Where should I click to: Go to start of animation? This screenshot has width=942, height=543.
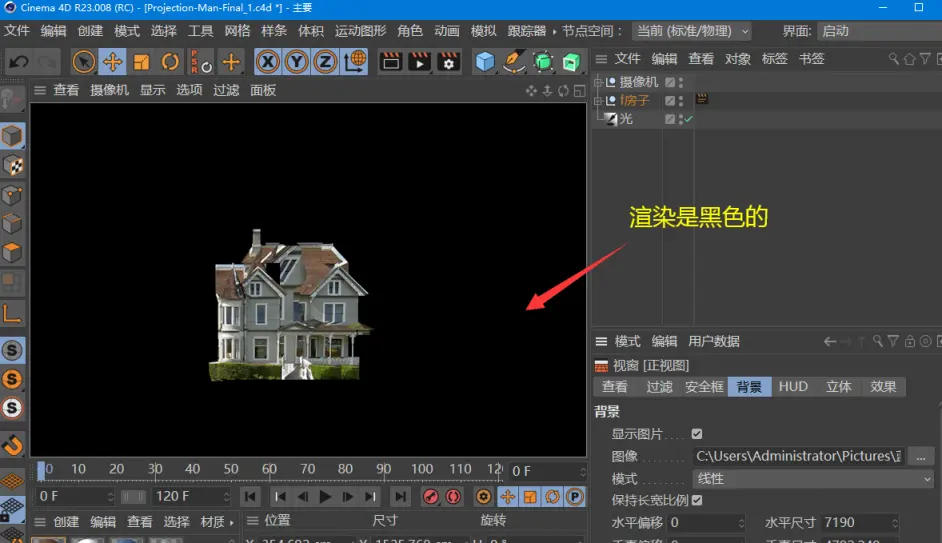tap(250, 497)
